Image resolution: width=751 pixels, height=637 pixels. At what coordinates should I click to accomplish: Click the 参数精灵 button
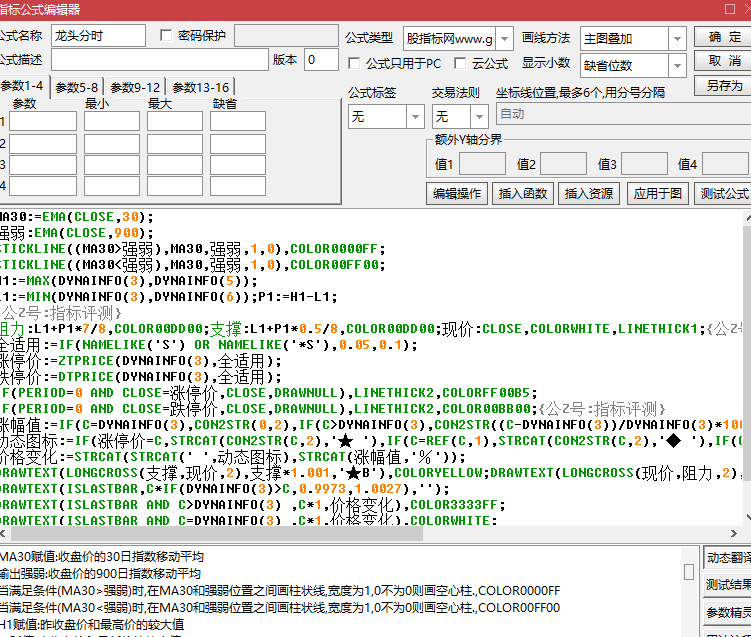coord(728,612)
